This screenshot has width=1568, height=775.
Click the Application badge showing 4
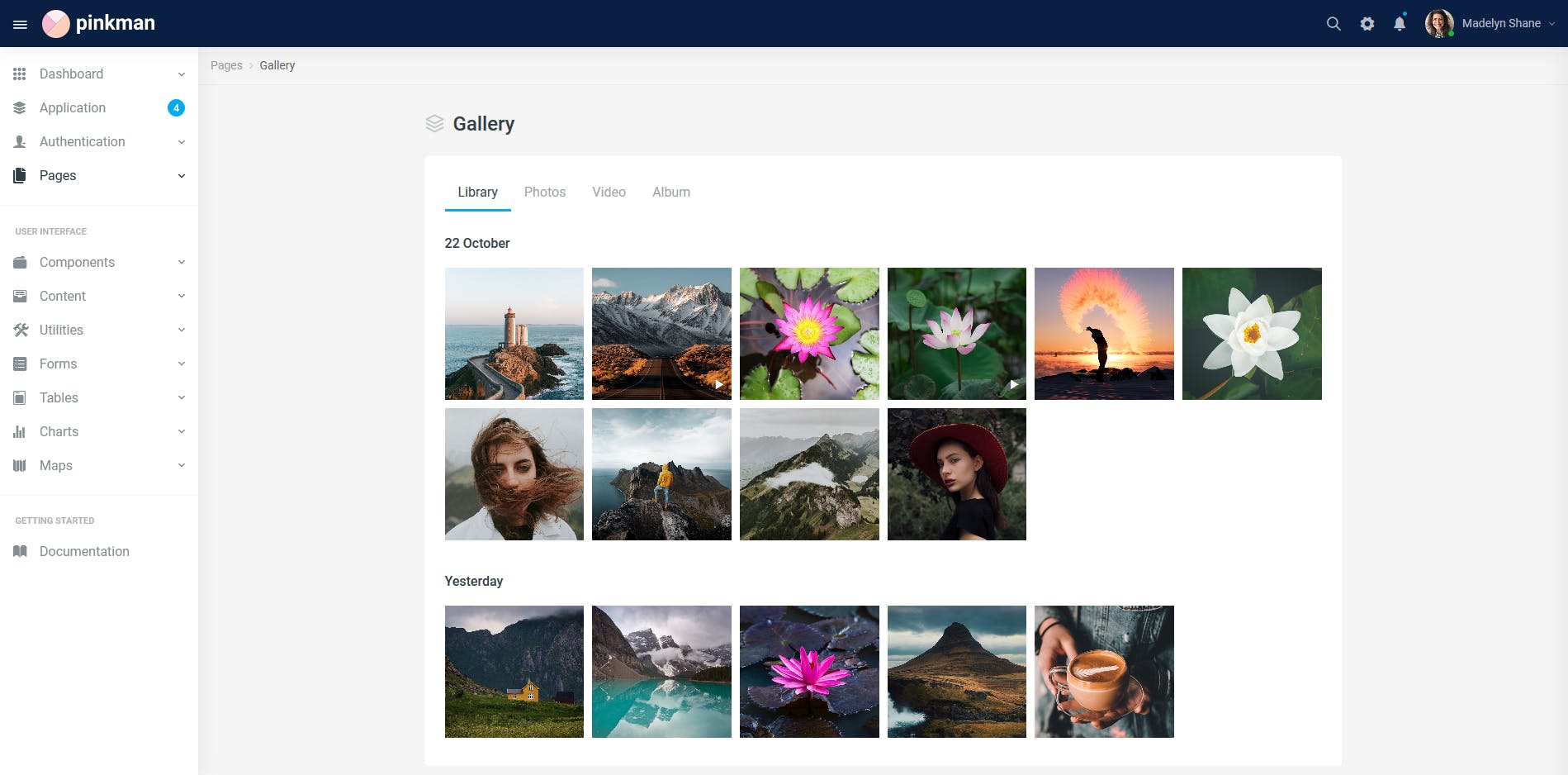pyautogui.click(x=175, y=107)
